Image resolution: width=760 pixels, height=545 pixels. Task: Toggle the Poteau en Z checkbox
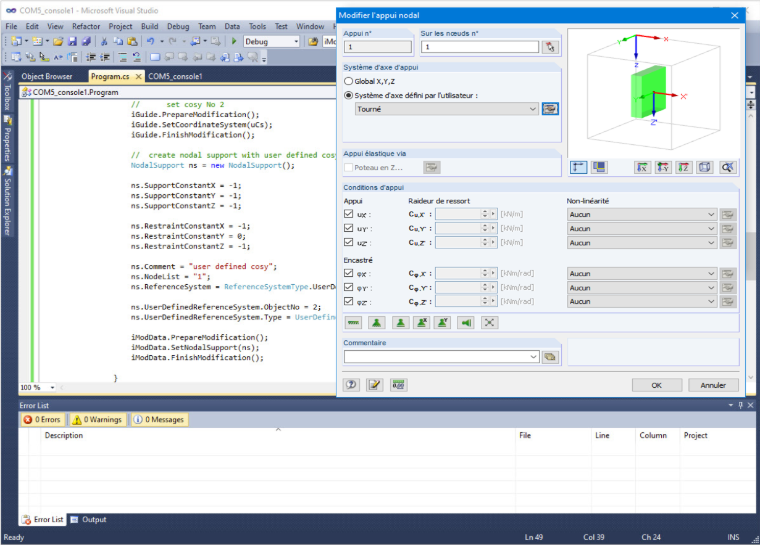348,168
